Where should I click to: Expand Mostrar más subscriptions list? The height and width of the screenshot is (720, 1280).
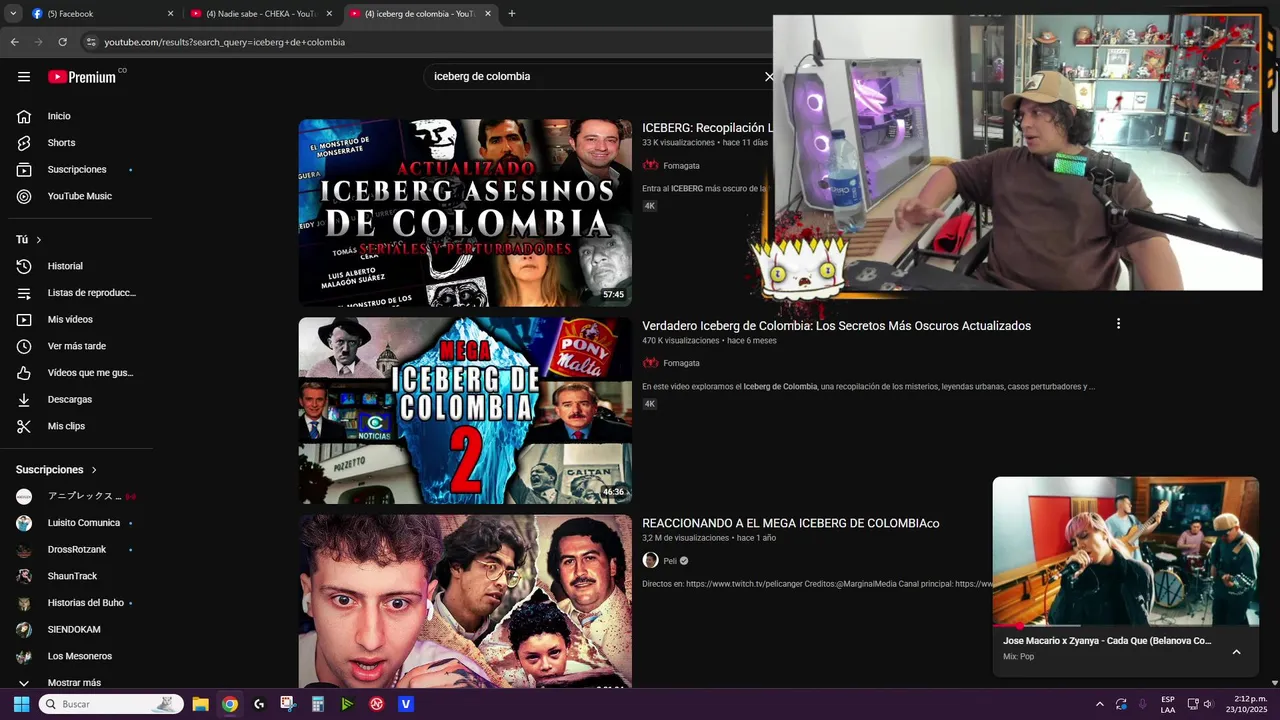tap(76, 683)
